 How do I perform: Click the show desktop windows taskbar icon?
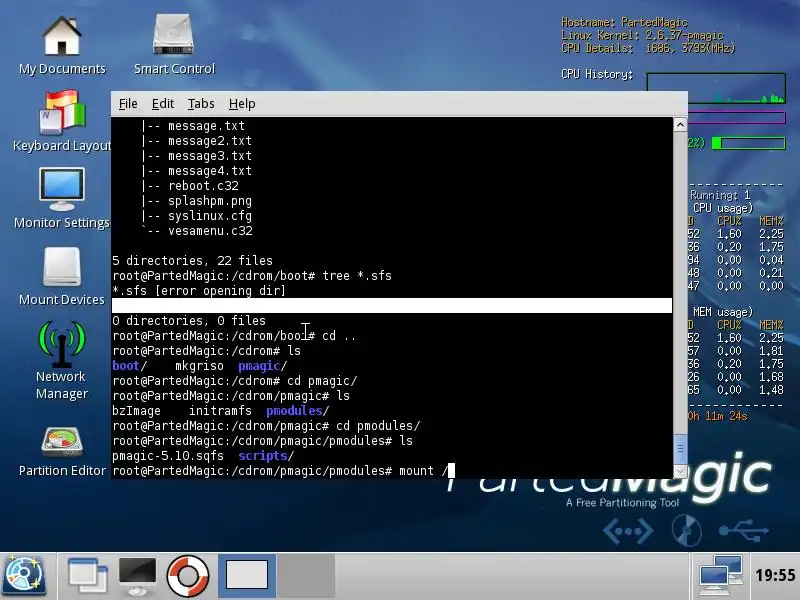click(x=88, y=577)
